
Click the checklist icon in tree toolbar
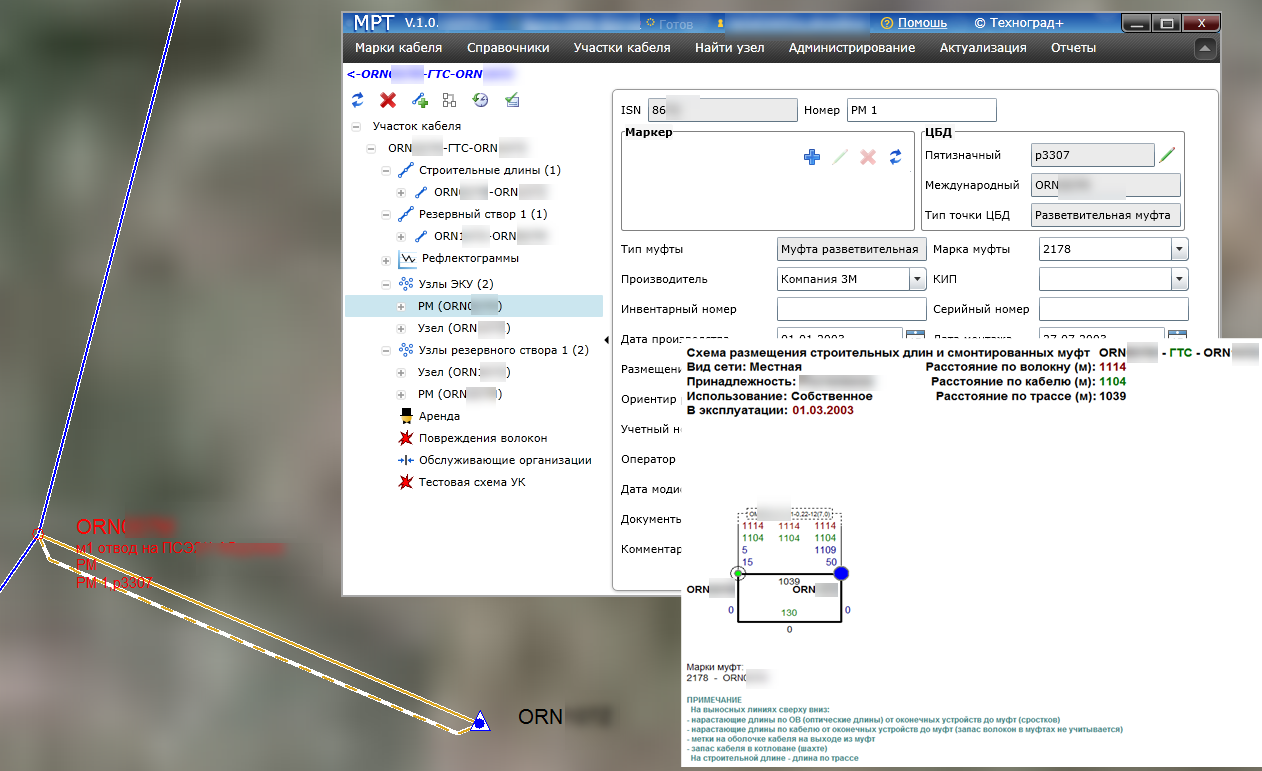(x=511, y=100)
